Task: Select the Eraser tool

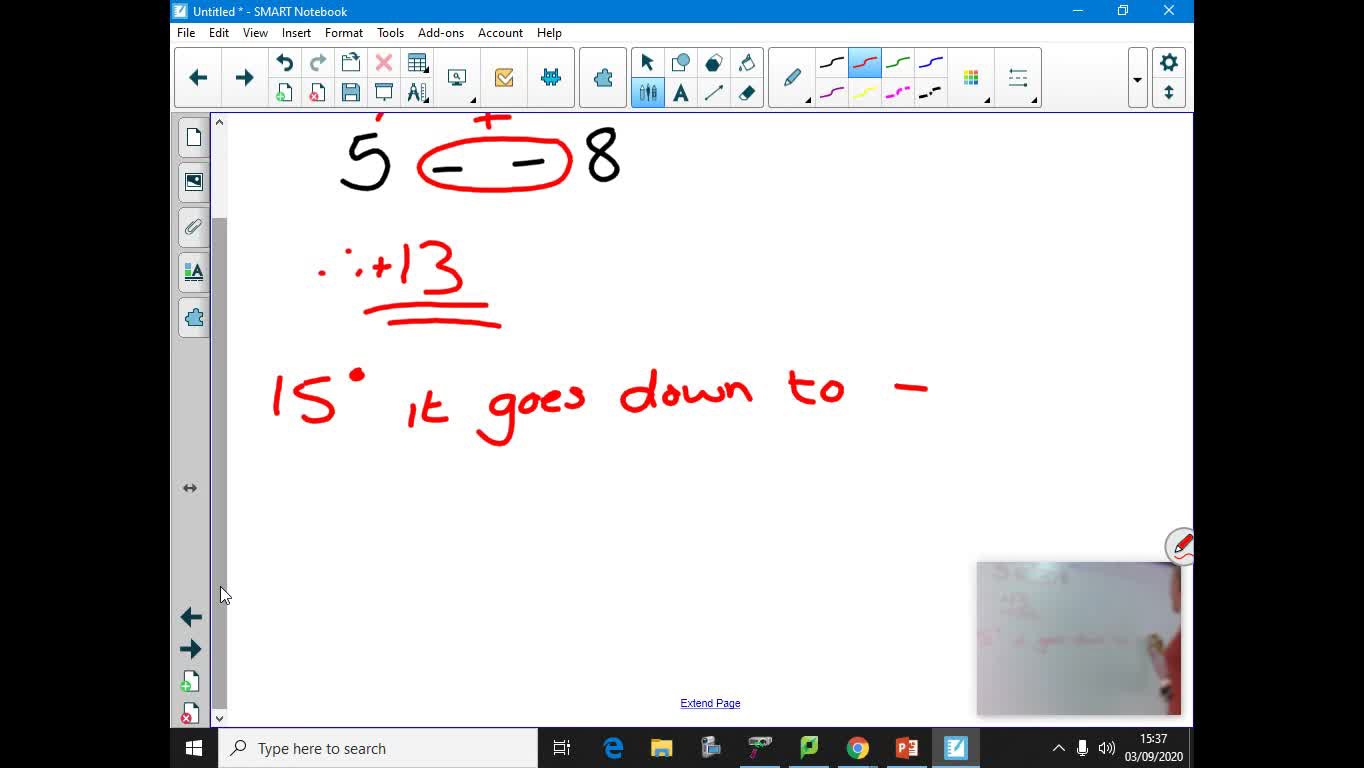Action: [x=746, y=93]
